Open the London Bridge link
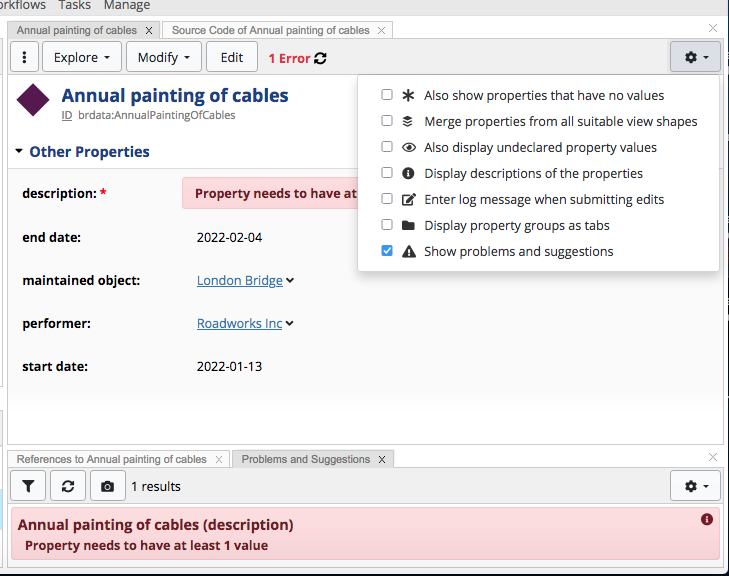This screenshot has height=576, width=729. [x=239, y=281]
